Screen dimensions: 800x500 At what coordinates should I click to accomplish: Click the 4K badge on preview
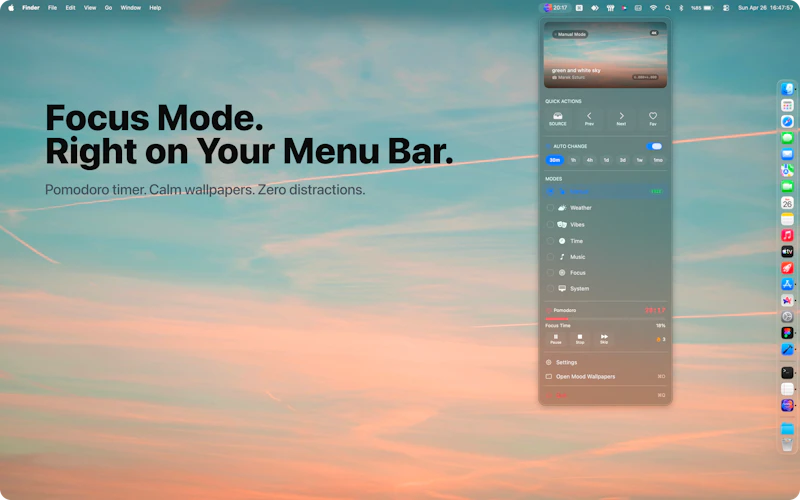pos(654,33)
